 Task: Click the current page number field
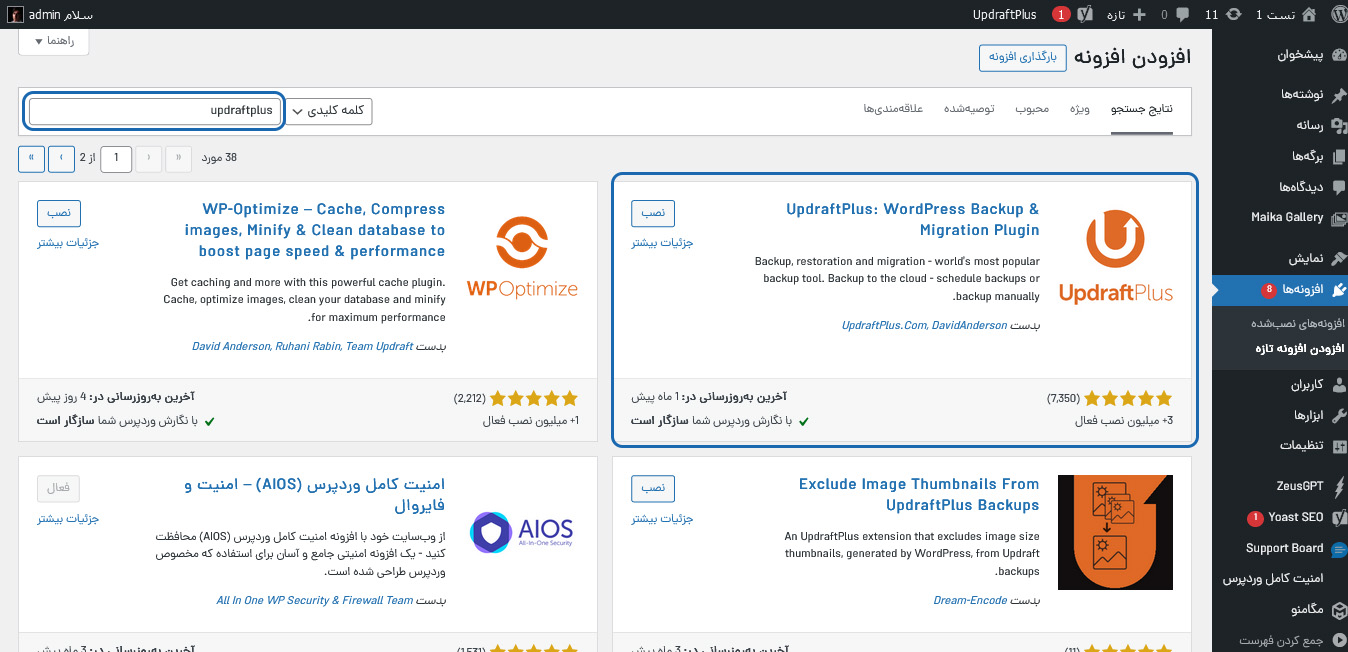pos(117,158)
